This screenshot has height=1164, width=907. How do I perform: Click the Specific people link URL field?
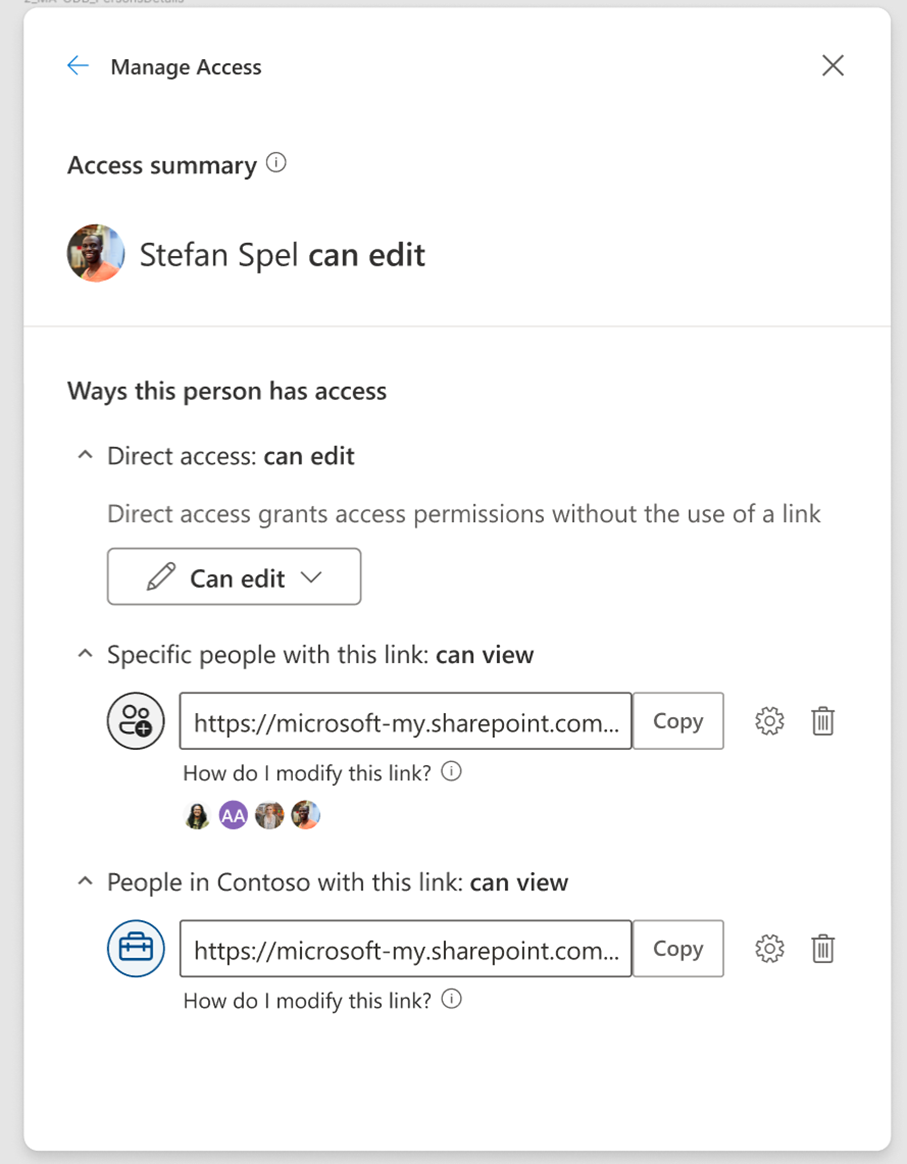[x=405, y=721]
